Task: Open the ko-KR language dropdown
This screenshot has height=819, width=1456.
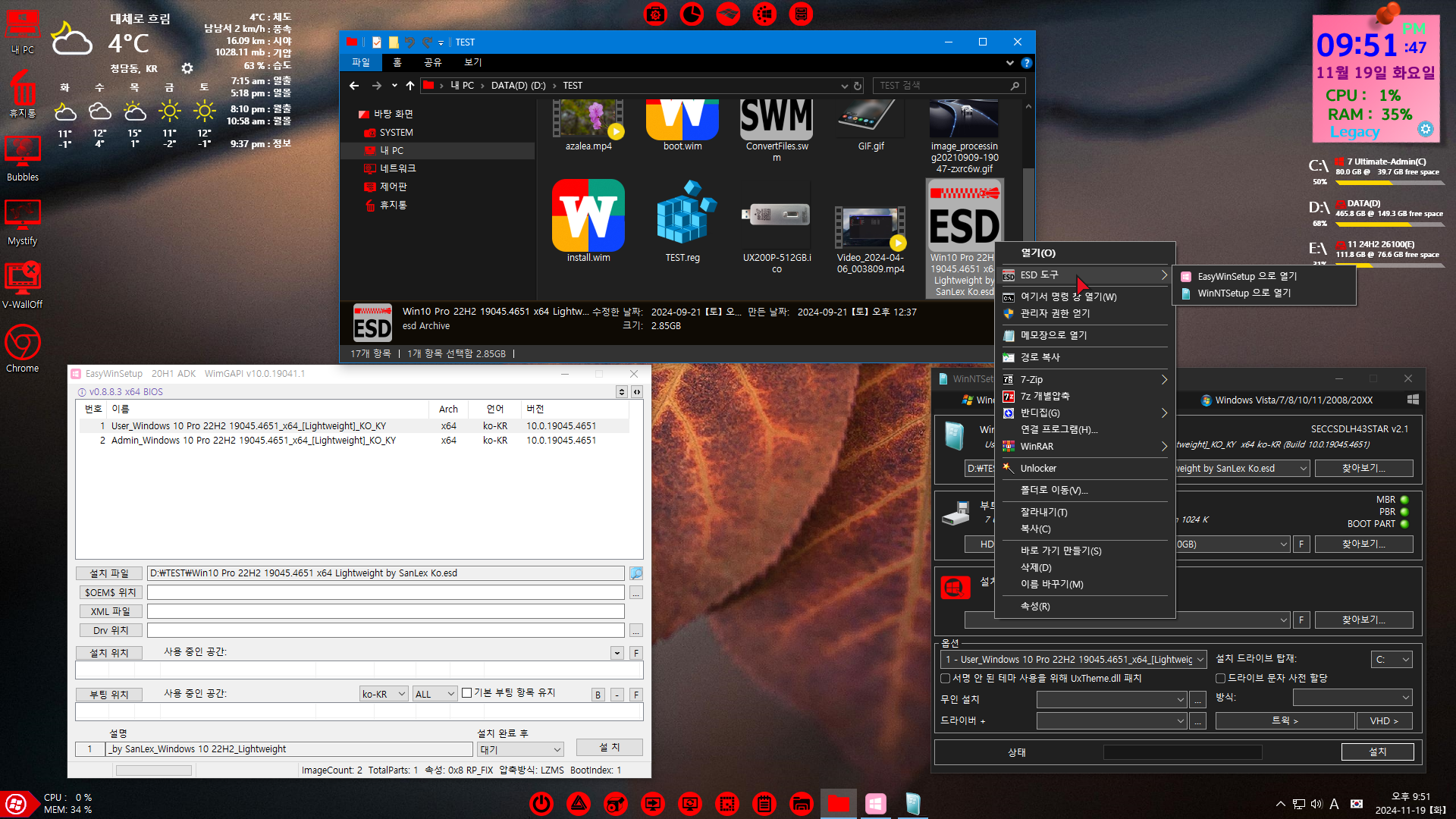Action: click(384, 694)
